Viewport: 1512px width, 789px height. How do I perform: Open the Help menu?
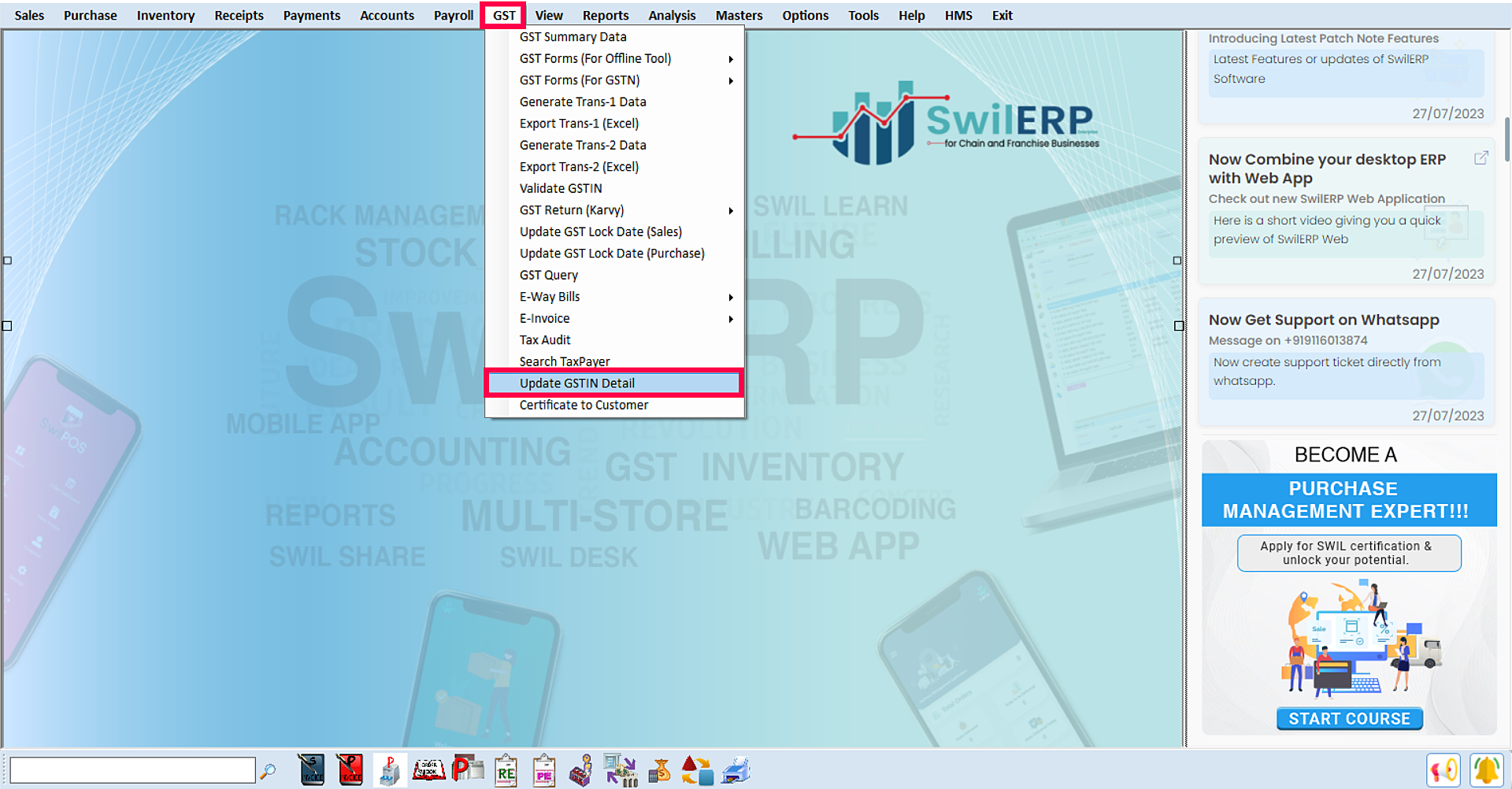[x=912, y=15]
